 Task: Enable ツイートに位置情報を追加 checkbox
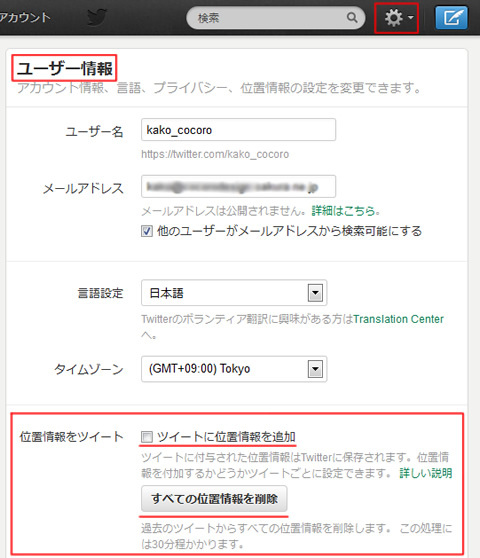click(x=147, y=436)
